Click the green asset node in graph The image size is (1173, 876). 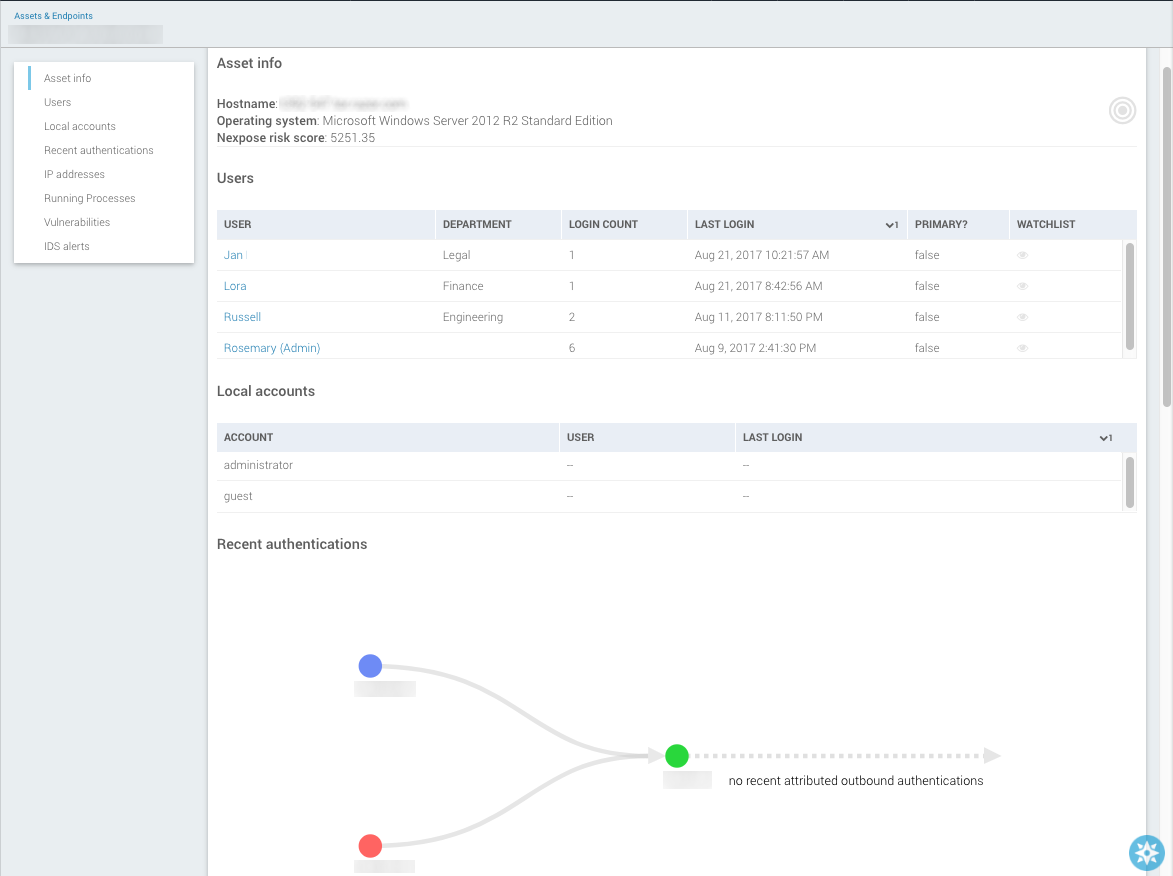pos(677,756)
